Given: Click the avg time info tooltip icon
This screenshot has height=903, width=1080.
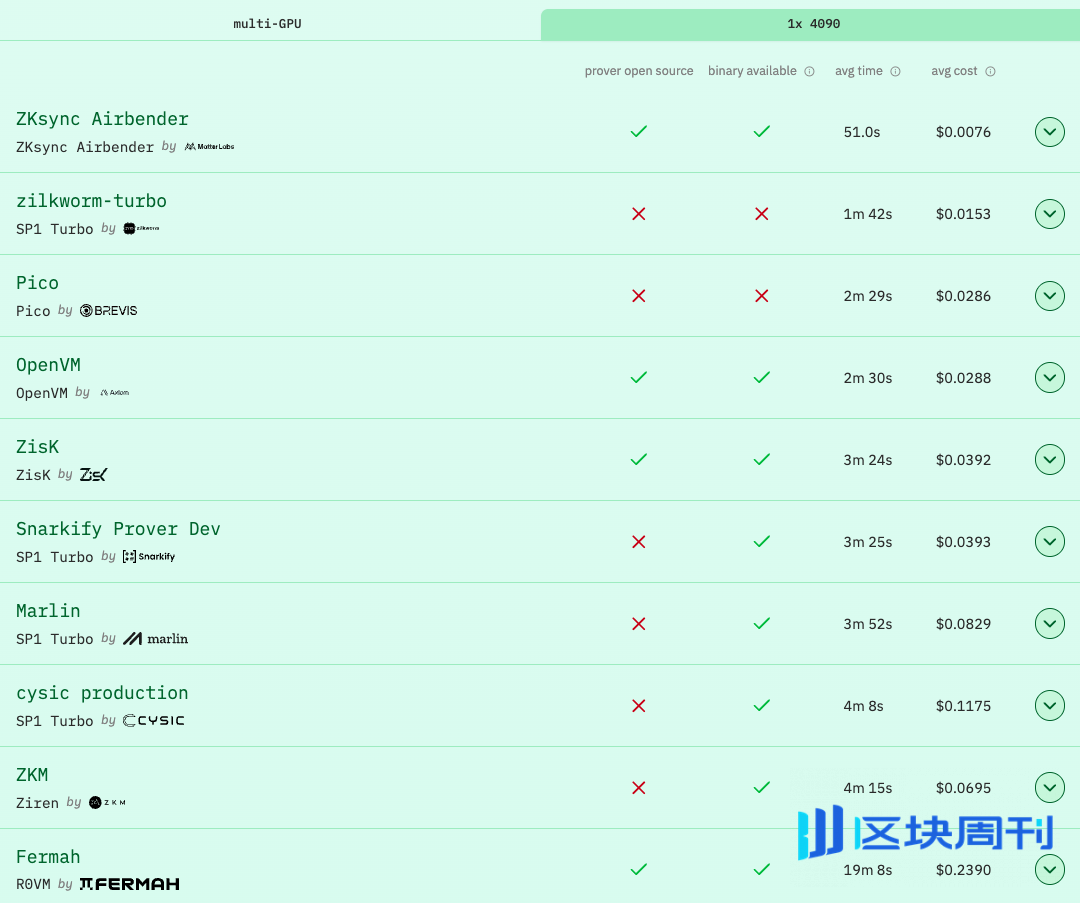Looking at the screenshot, I should point(895,71).
